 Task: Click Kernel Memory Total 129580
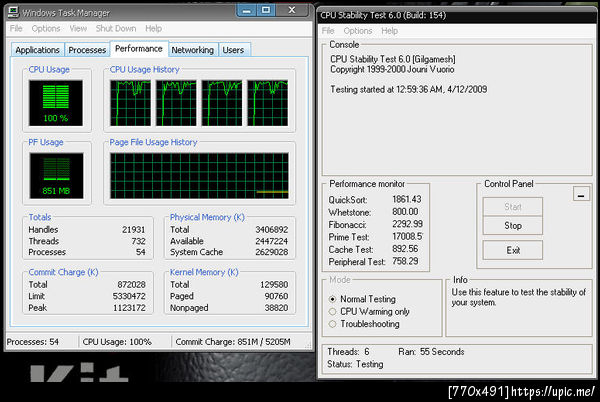[x=274, y=285]
